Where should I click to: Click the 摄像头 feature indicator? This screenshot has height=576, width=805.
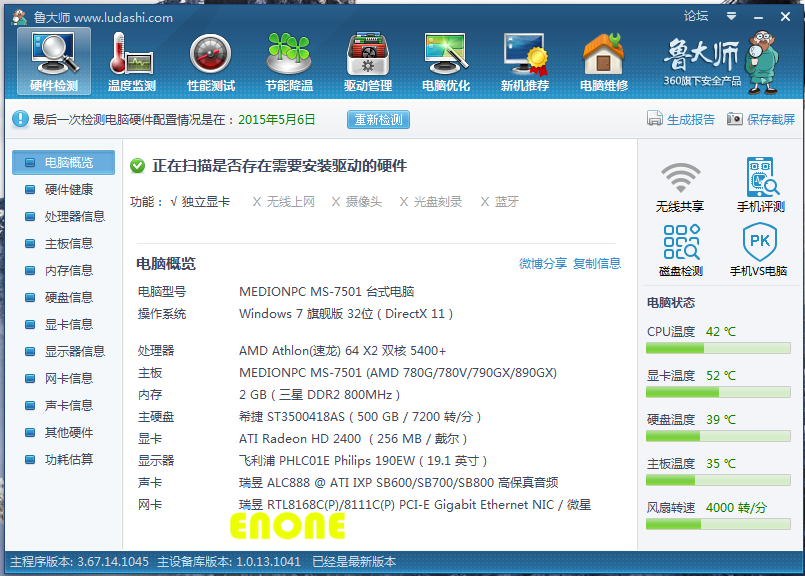[x=357, y=202]
